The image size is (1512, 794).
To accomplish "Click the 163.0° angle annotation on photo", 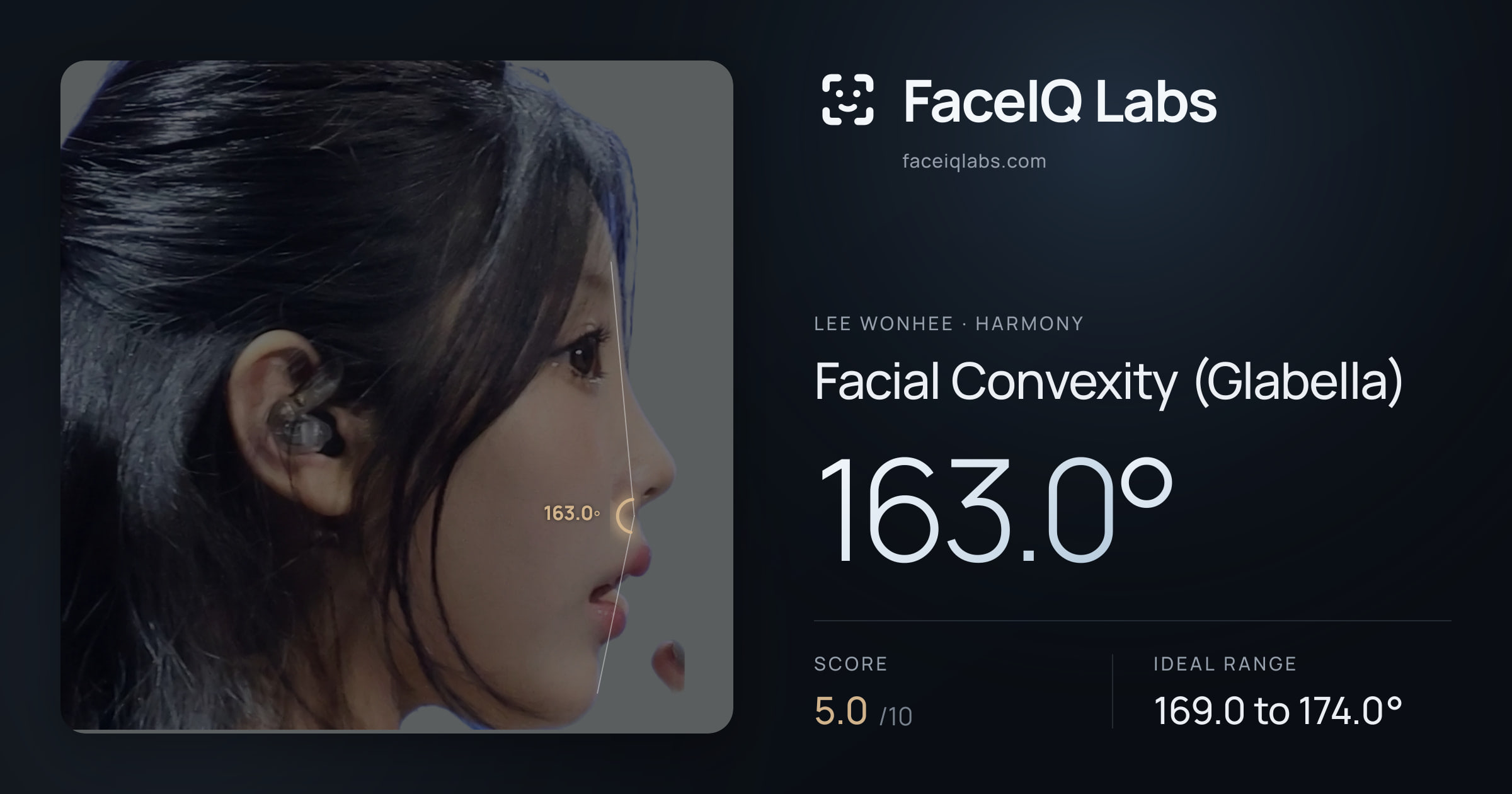I will pyautogui.click(x=571, y=514).
